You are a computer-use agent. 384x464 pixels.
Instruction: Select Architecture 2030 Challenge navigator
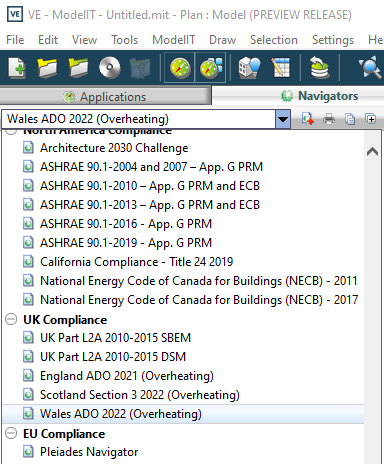click(114, 148)
